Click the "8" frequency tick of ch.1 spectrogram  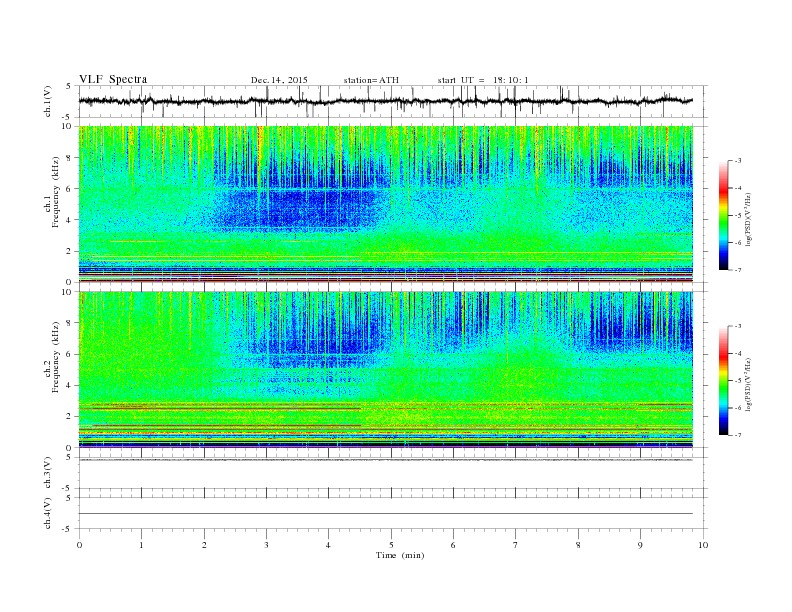coord(69,158)
